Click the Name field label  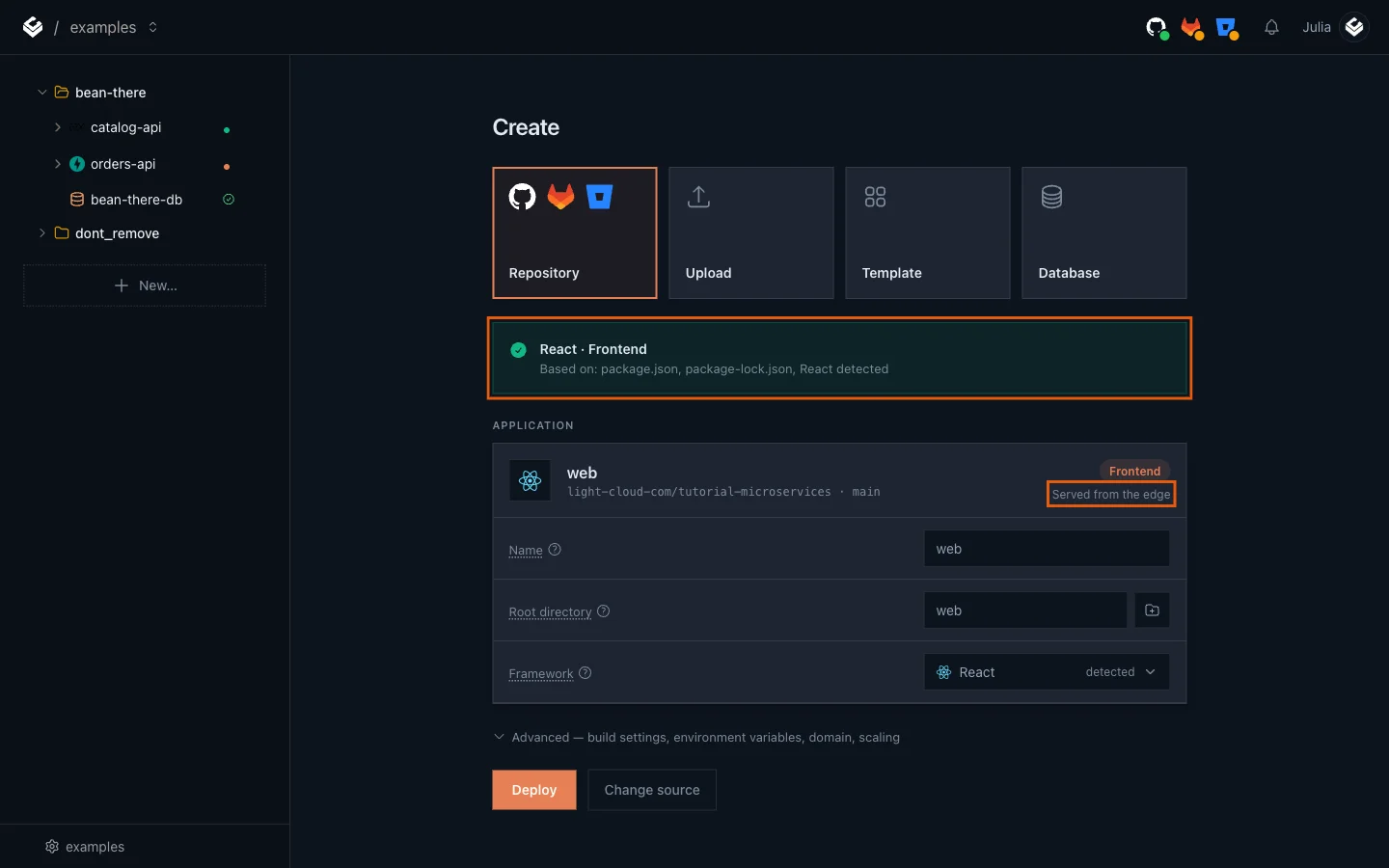click(x=526, y=551)
